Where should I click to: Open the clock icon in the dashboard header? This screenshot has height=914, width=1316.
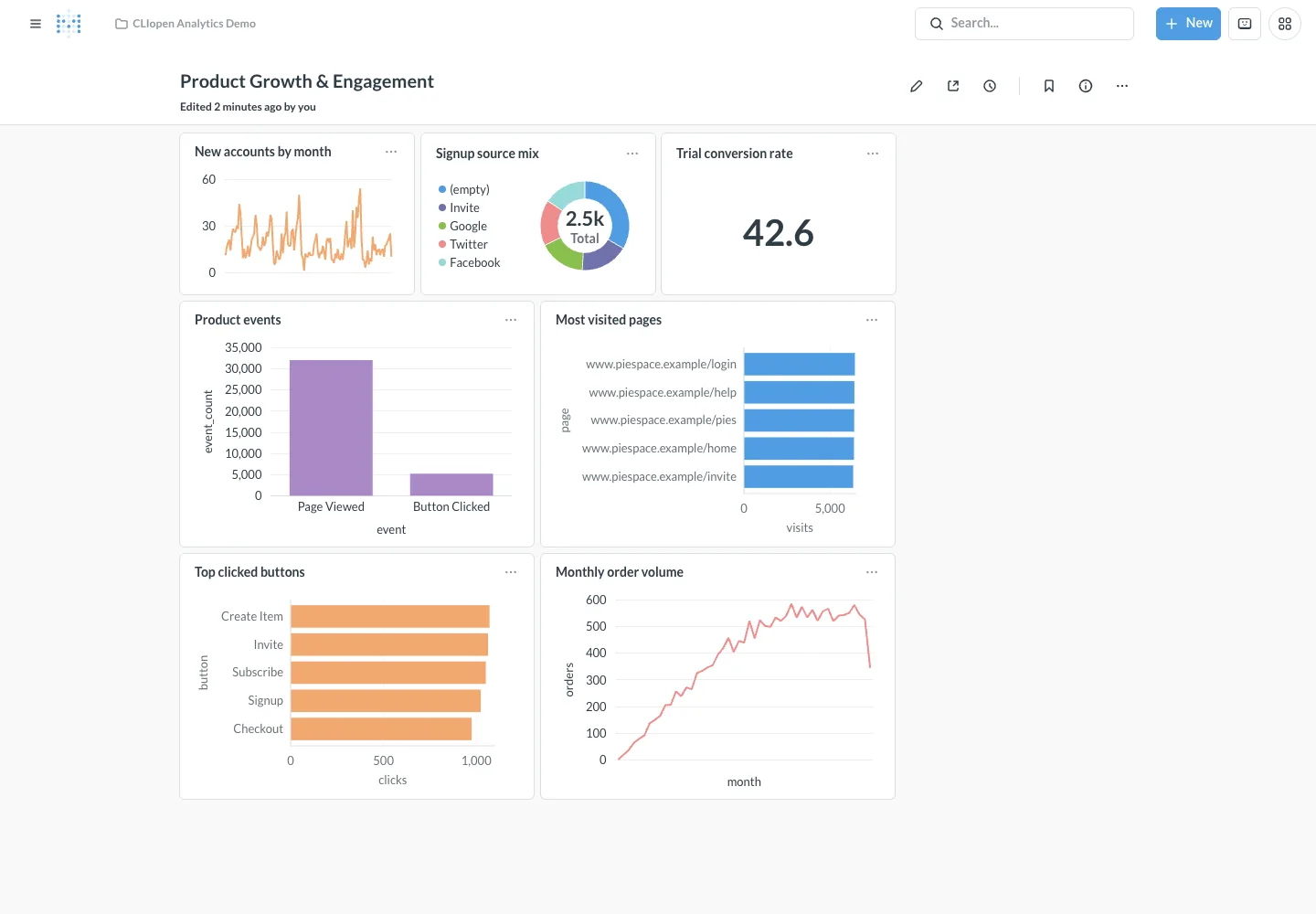tap(990, 86)
